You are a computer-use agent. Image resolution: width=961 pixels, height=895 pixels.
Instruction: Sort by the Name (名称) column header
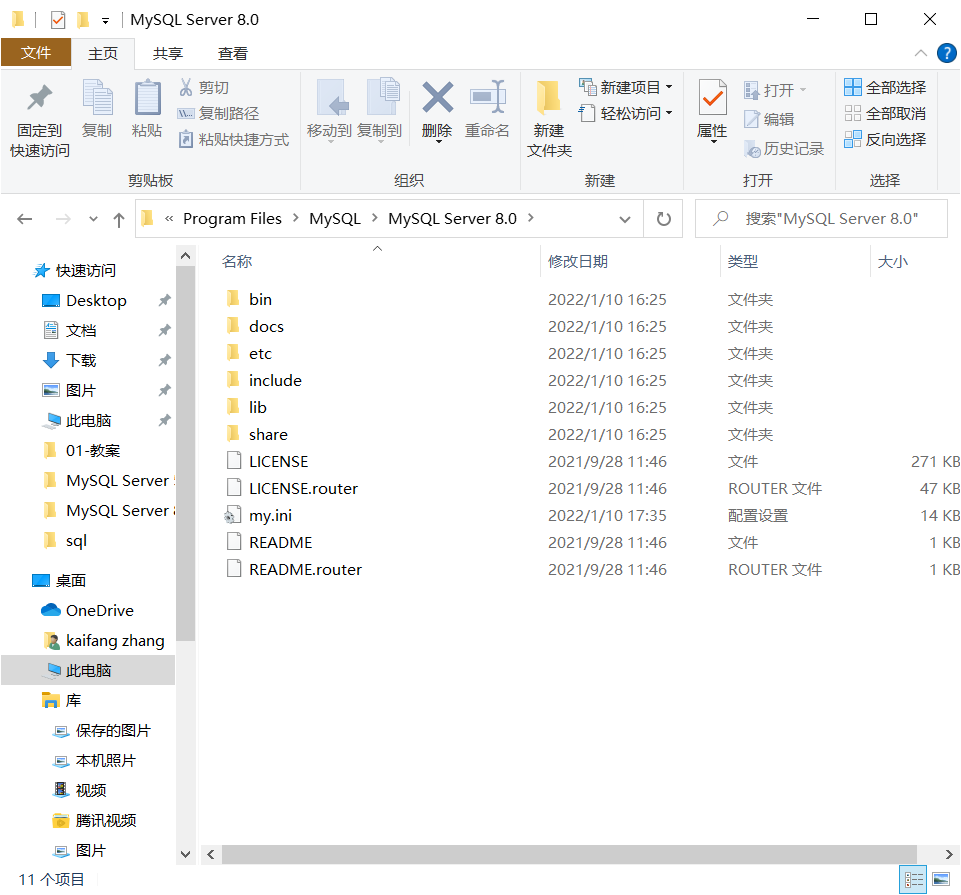[x=237, y=262]
